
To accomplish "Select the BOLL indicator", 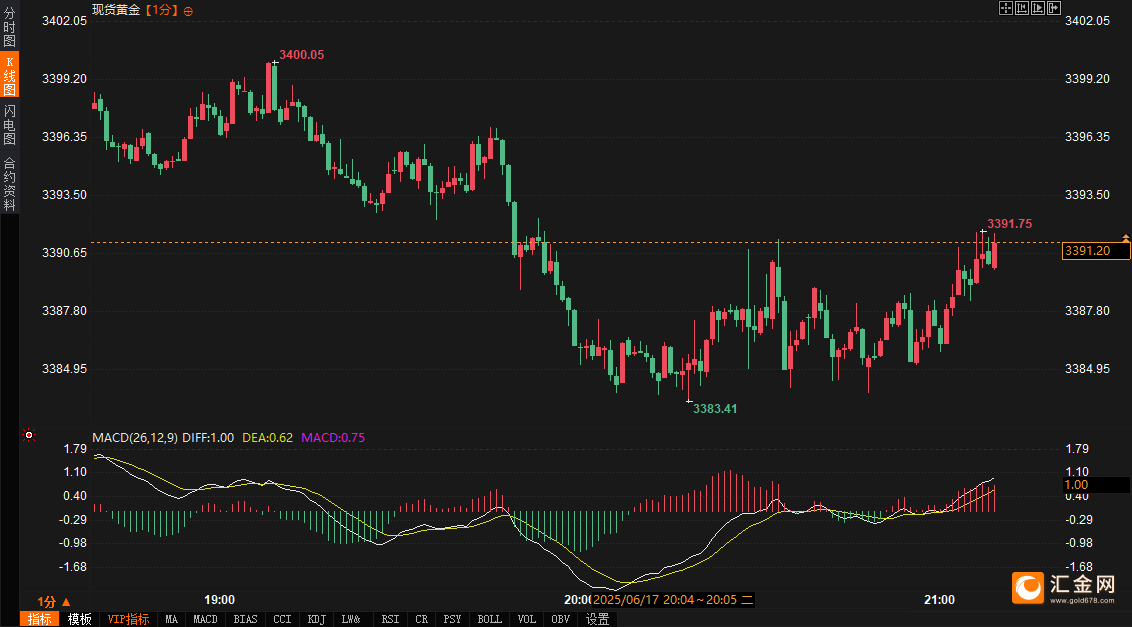I will (489, 619).
